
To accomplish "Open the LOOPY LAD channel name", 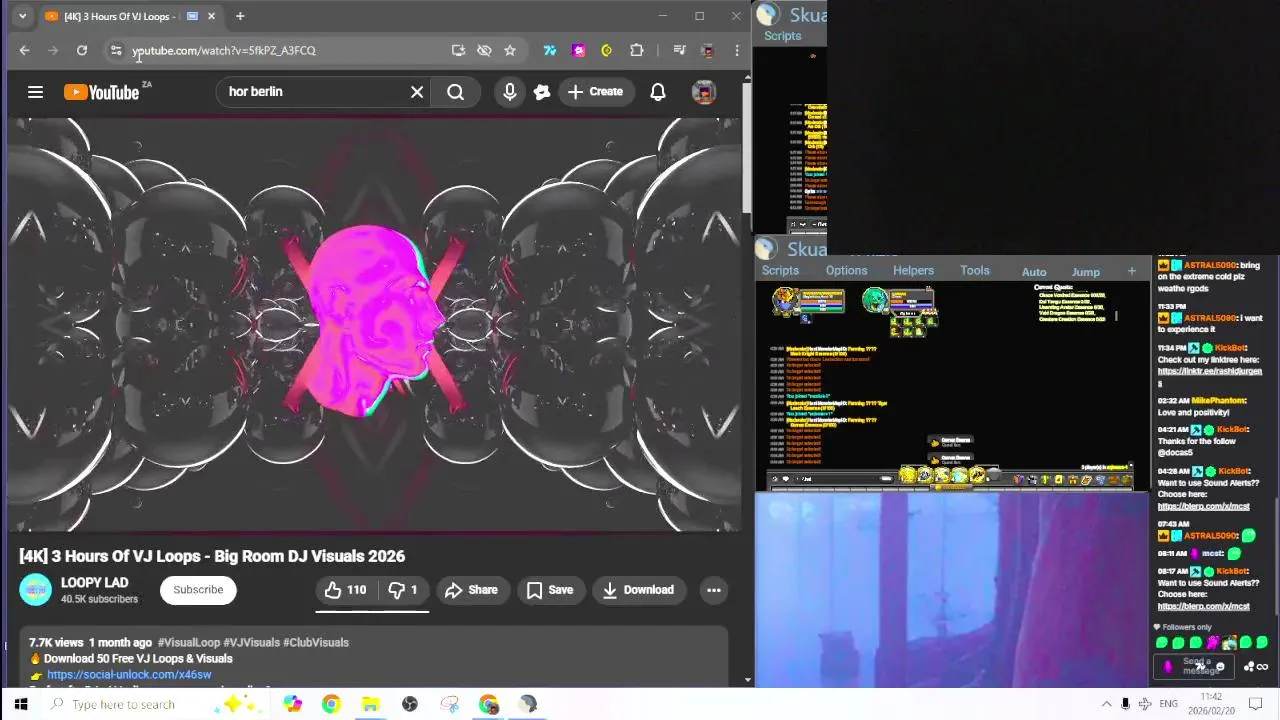I will [95, 582].
